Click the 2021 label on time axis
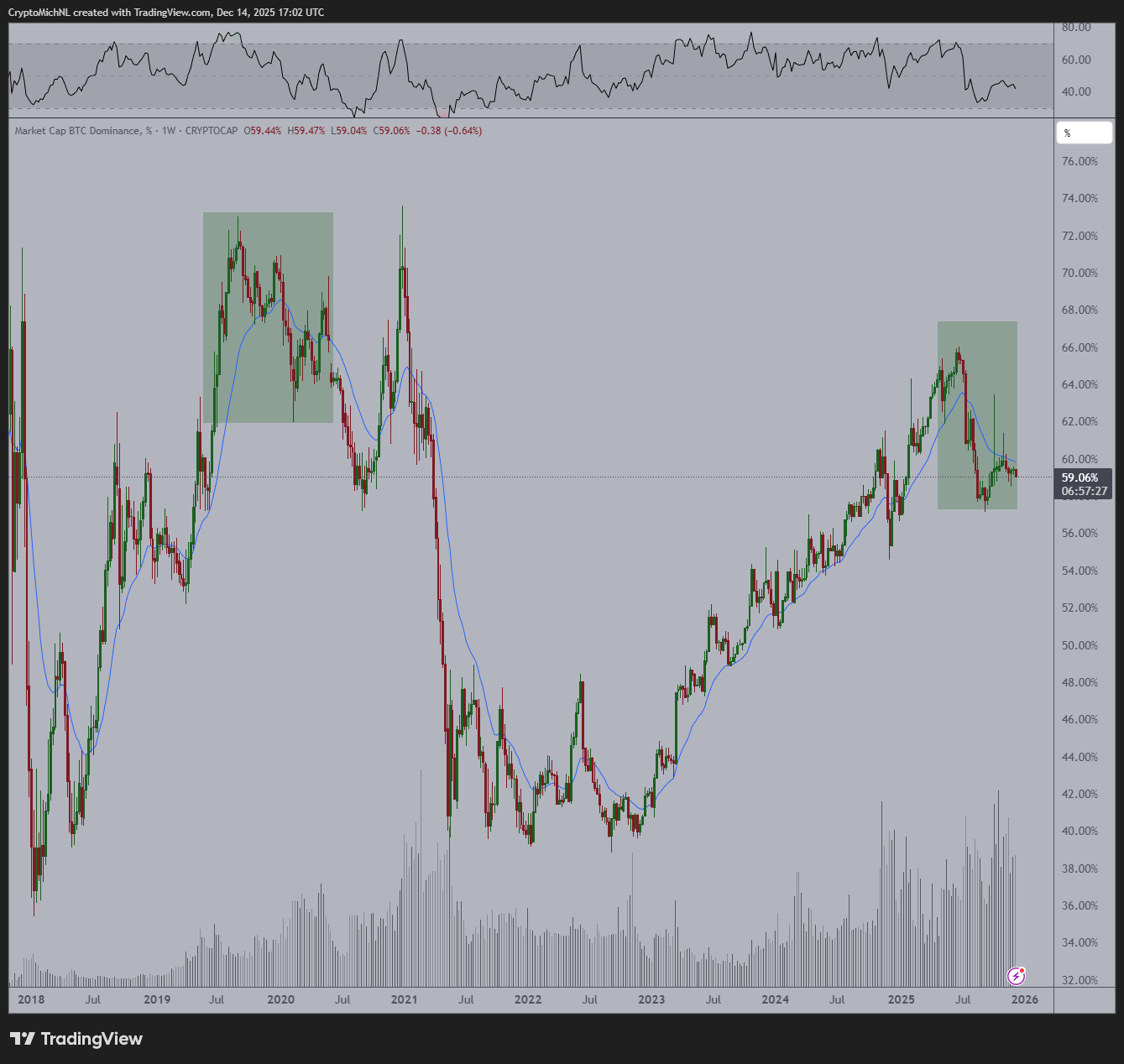1124x1064 pixels. [x=404, y=999]
